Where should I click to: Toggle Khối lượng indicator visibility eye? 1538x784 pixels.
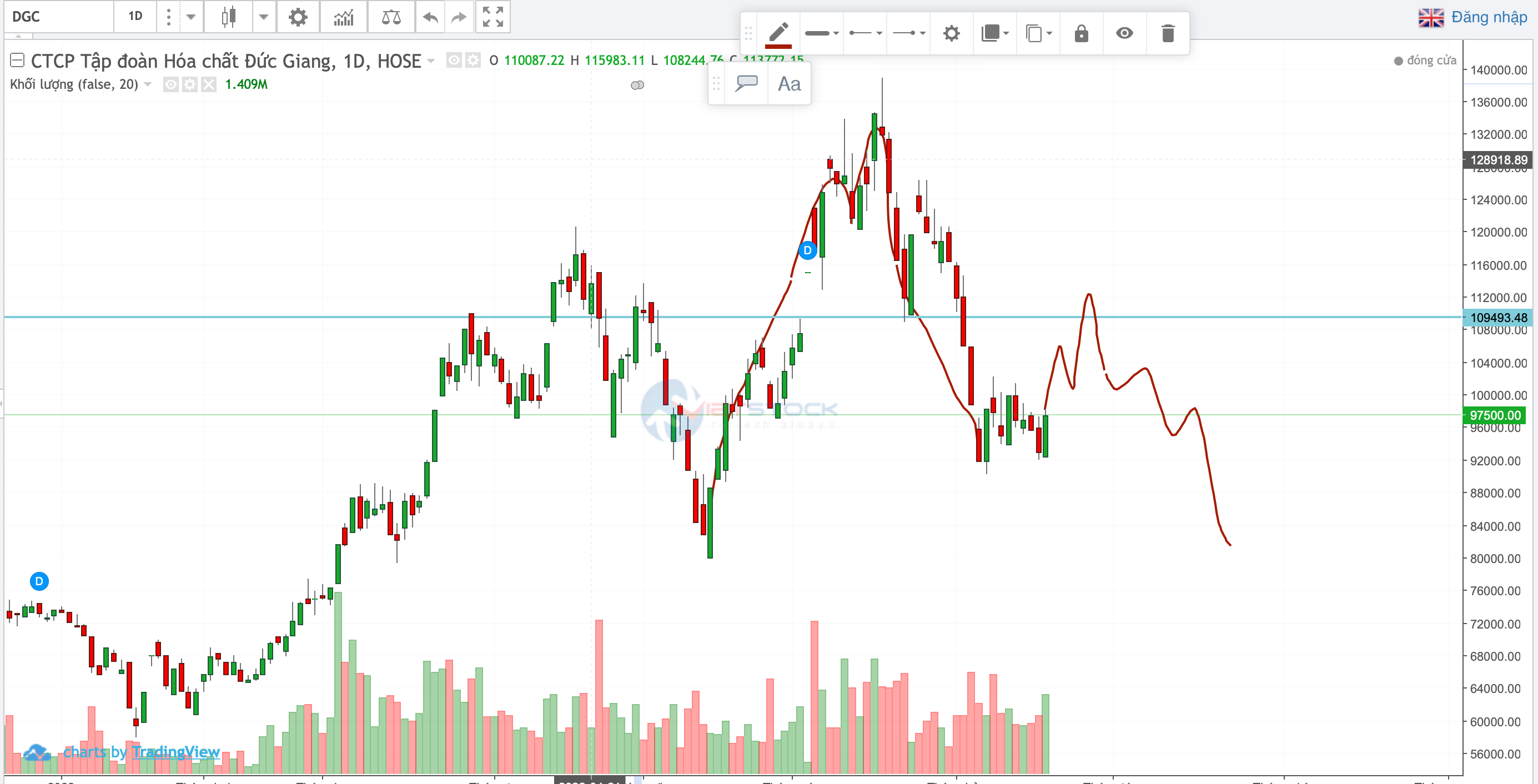point(171,84)
